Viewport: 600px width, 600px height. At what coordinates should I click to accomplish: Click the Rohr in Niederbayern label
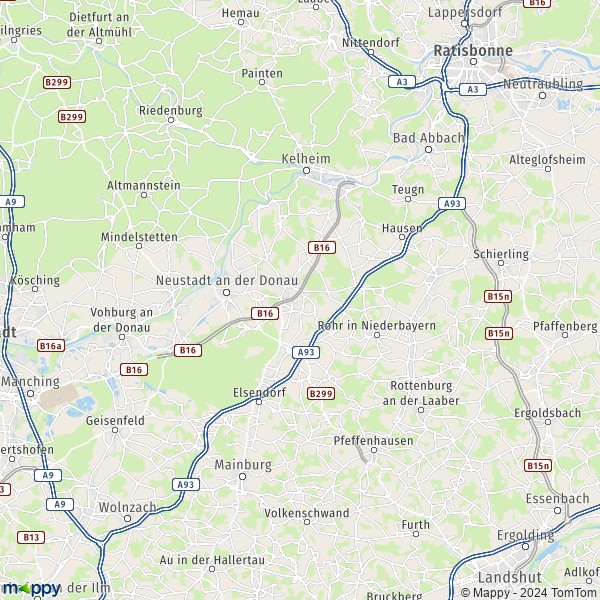pos(377,326)
